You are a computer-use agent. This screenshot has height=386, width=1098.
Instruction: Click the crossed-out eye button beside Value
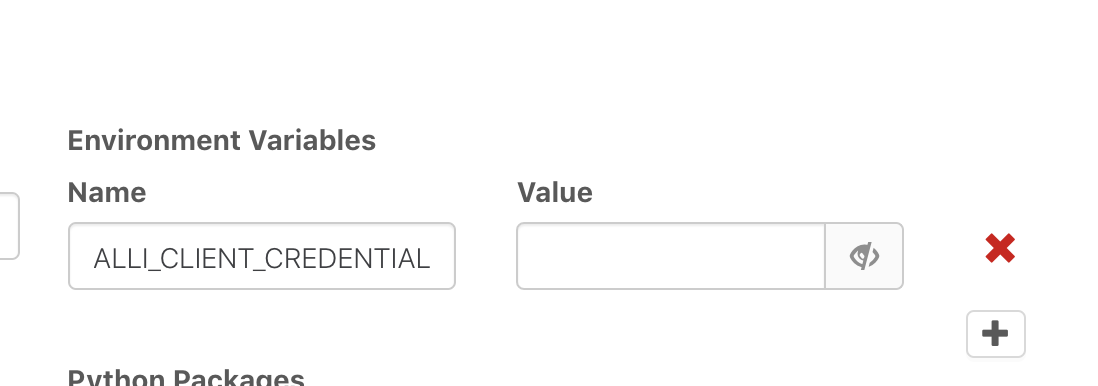(x=864, y=256)
